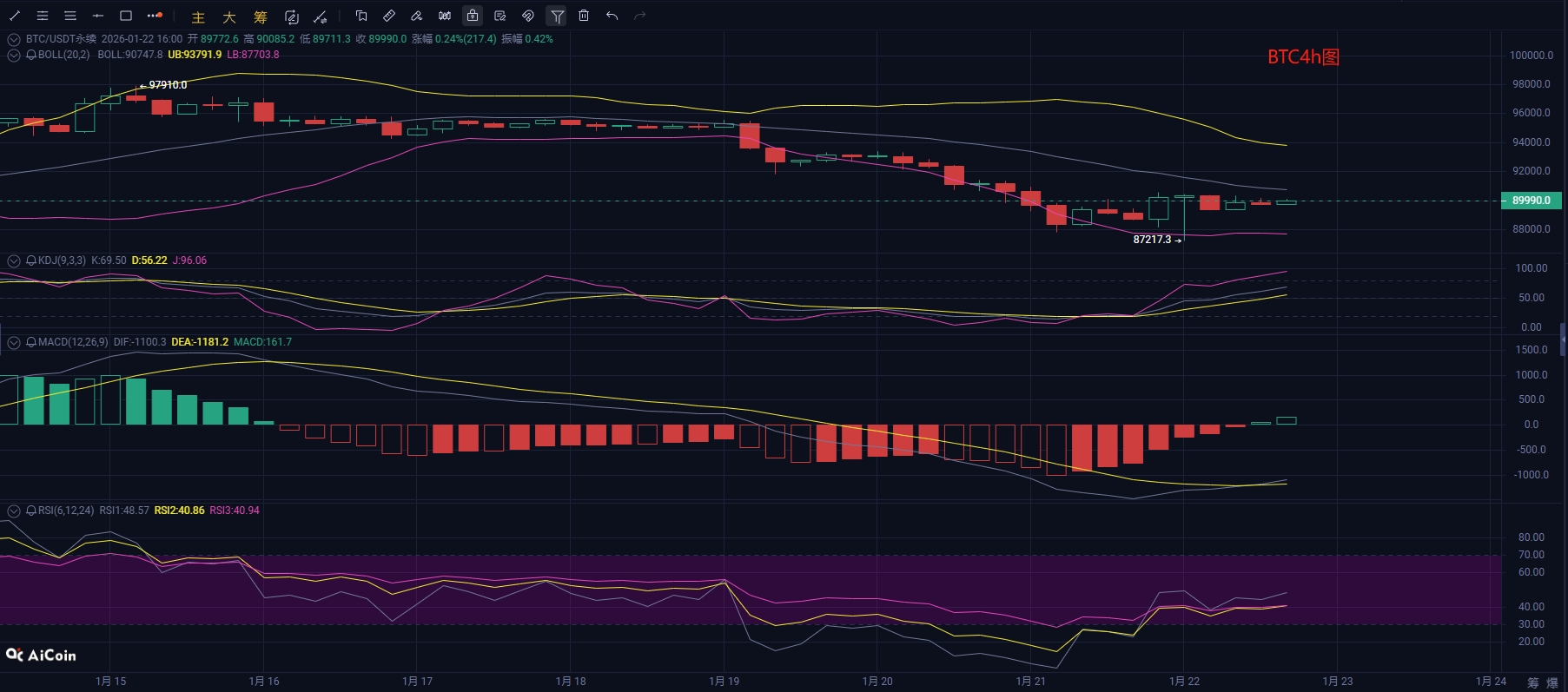Select the trend line drawing tool
The image size is (1568, 692).
[x=15, y=16]
